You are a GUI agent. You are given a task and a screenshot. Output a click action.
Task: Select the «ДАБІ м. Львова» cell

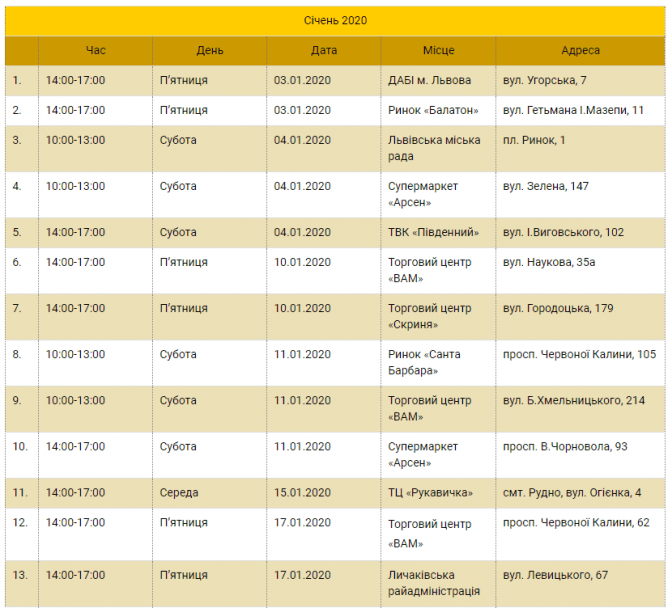[429, 80]
